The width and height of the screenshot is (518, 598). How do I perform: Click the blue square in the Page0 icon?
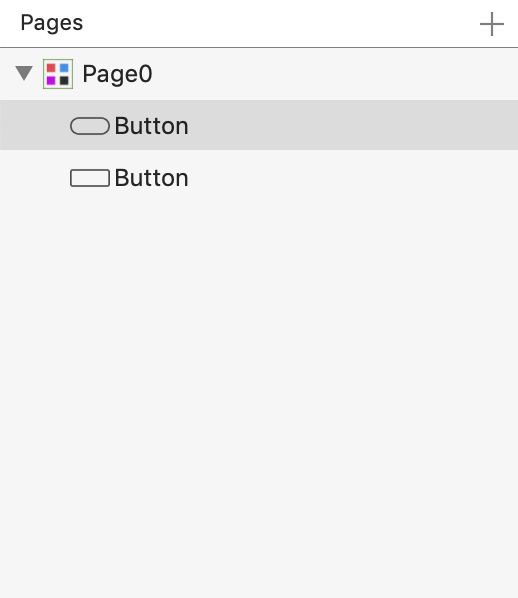pos(64,68)
